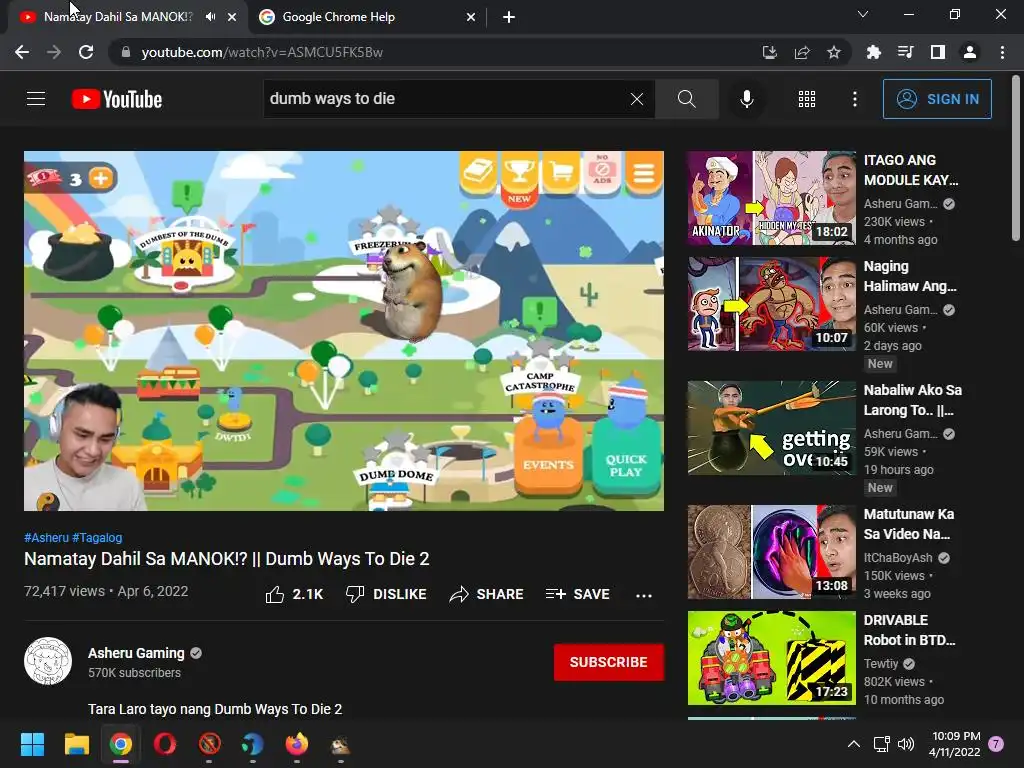Share this page from address bar
Viewport: 1024px width, 768px height.
pyautogui.click(x=802, y=52)
